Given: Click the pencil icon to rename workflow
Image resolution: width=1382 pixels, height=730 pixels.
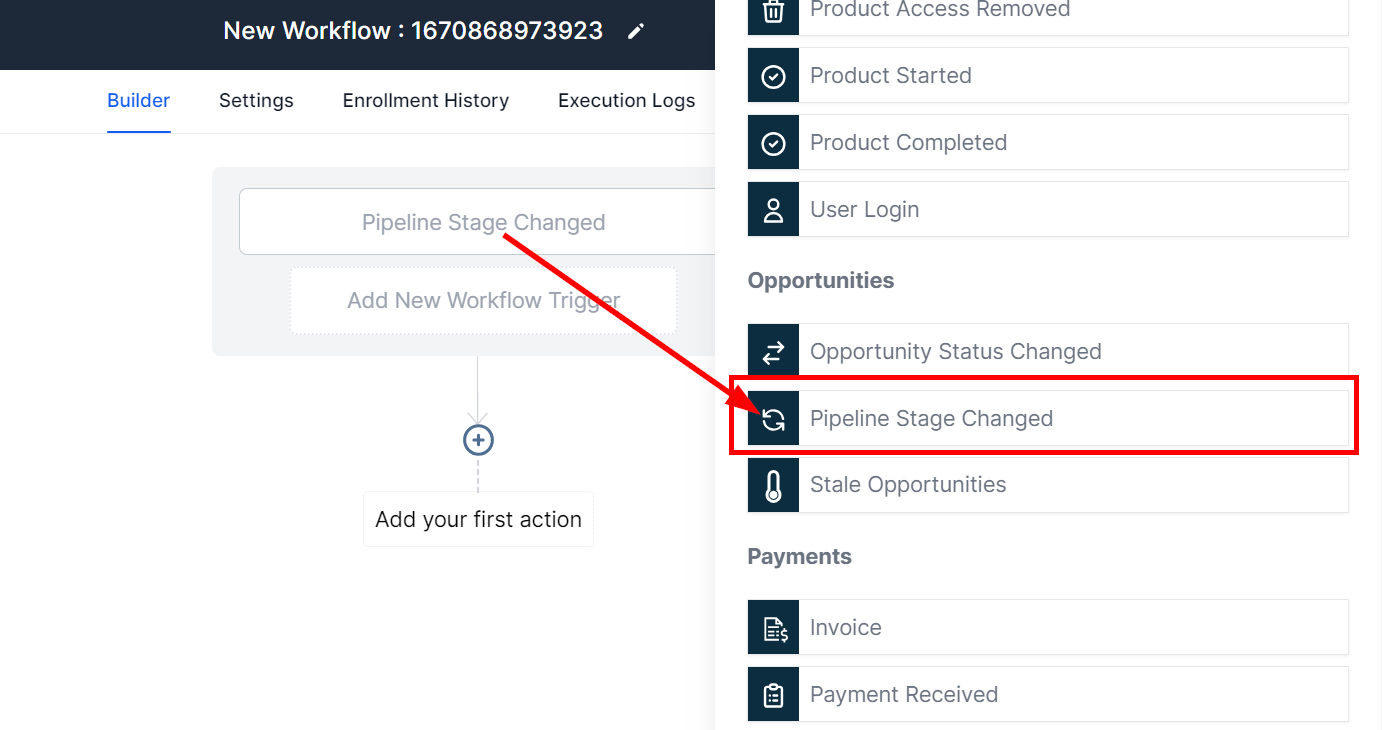Looking at the screenshot, I should (635, 32).
